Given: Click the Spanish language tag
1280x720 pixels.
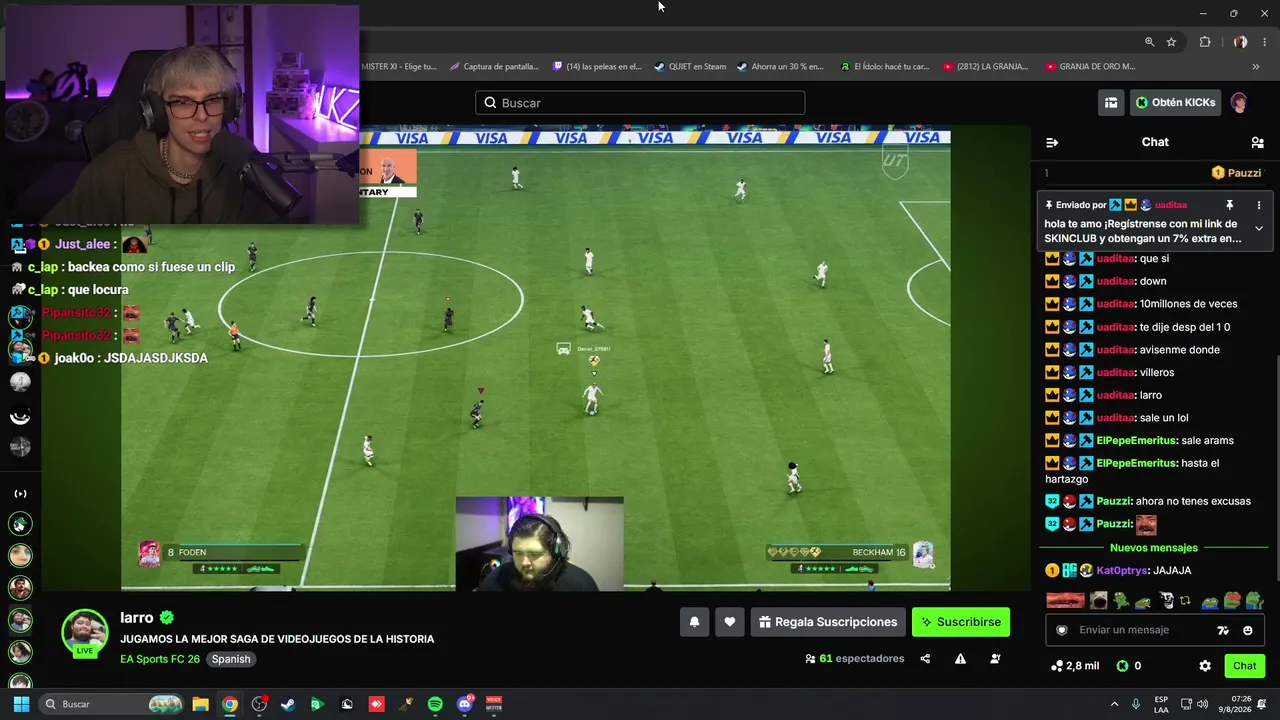Looking at the screenshot, I should coord(231,659).
